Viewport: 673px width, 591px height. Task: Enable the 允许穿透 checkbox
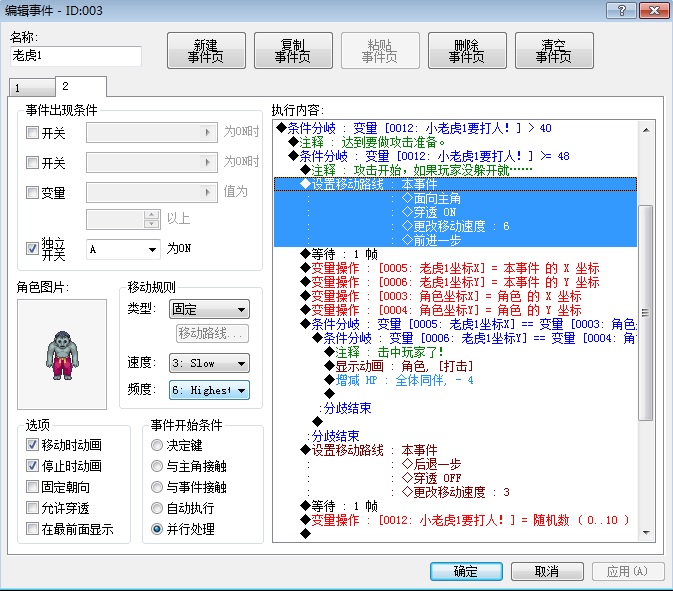tap(33, 508)
